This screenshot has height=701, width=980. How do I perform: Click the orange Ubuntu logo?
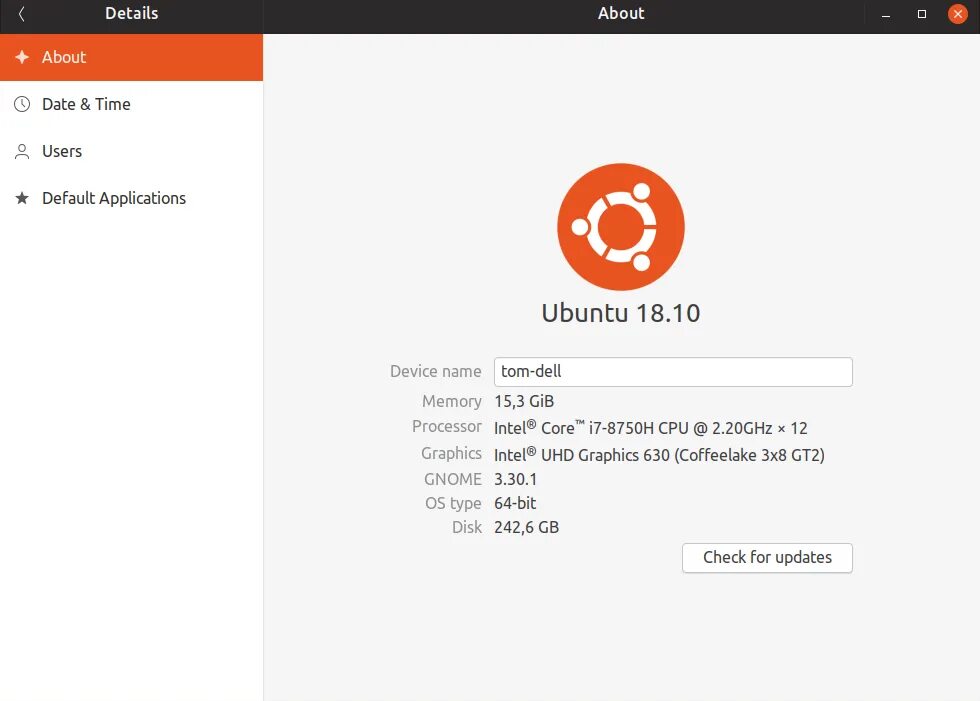pos(621,227)
